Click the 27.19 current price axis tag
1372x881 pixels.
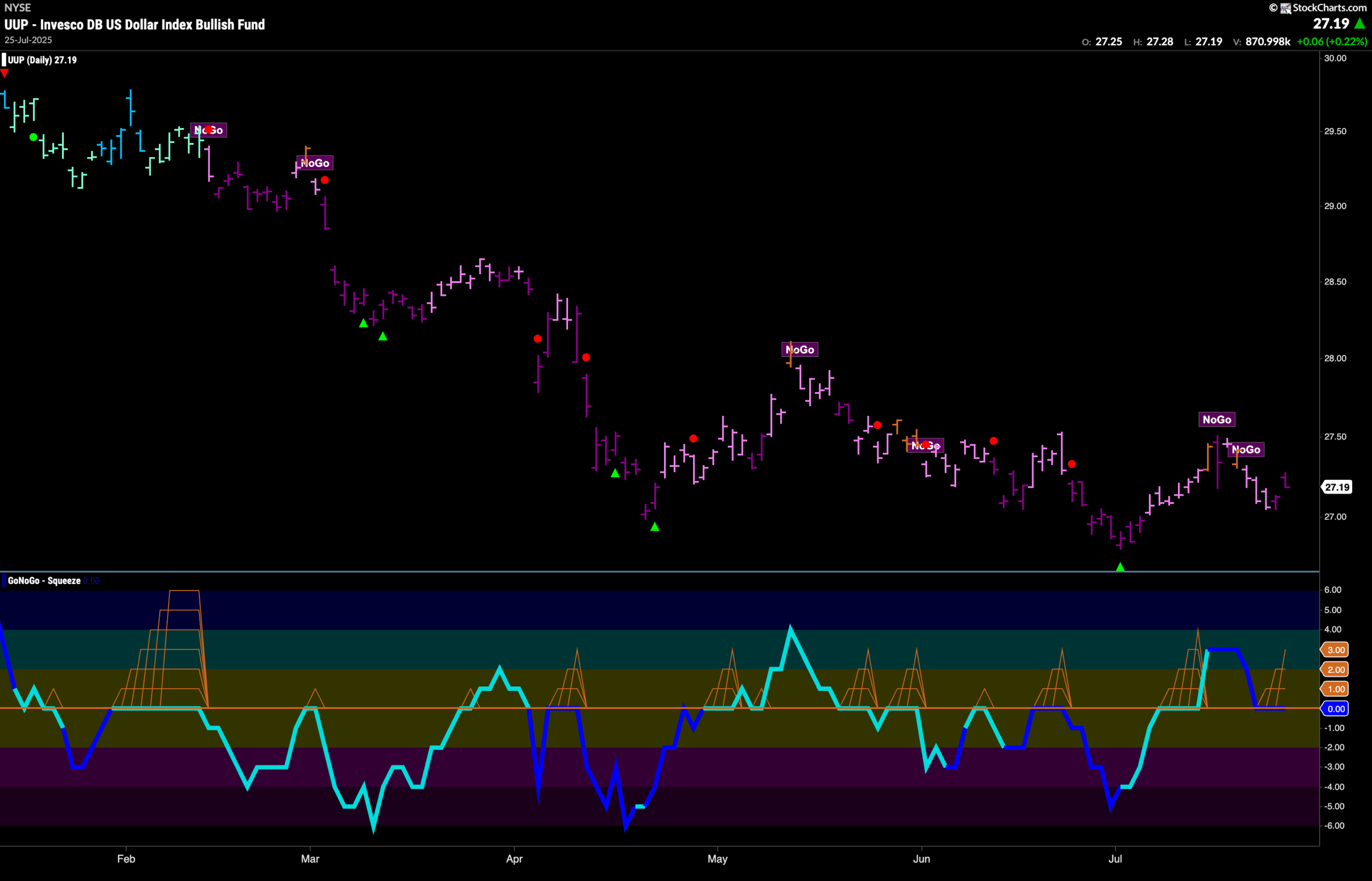(x=1337, y=488)
